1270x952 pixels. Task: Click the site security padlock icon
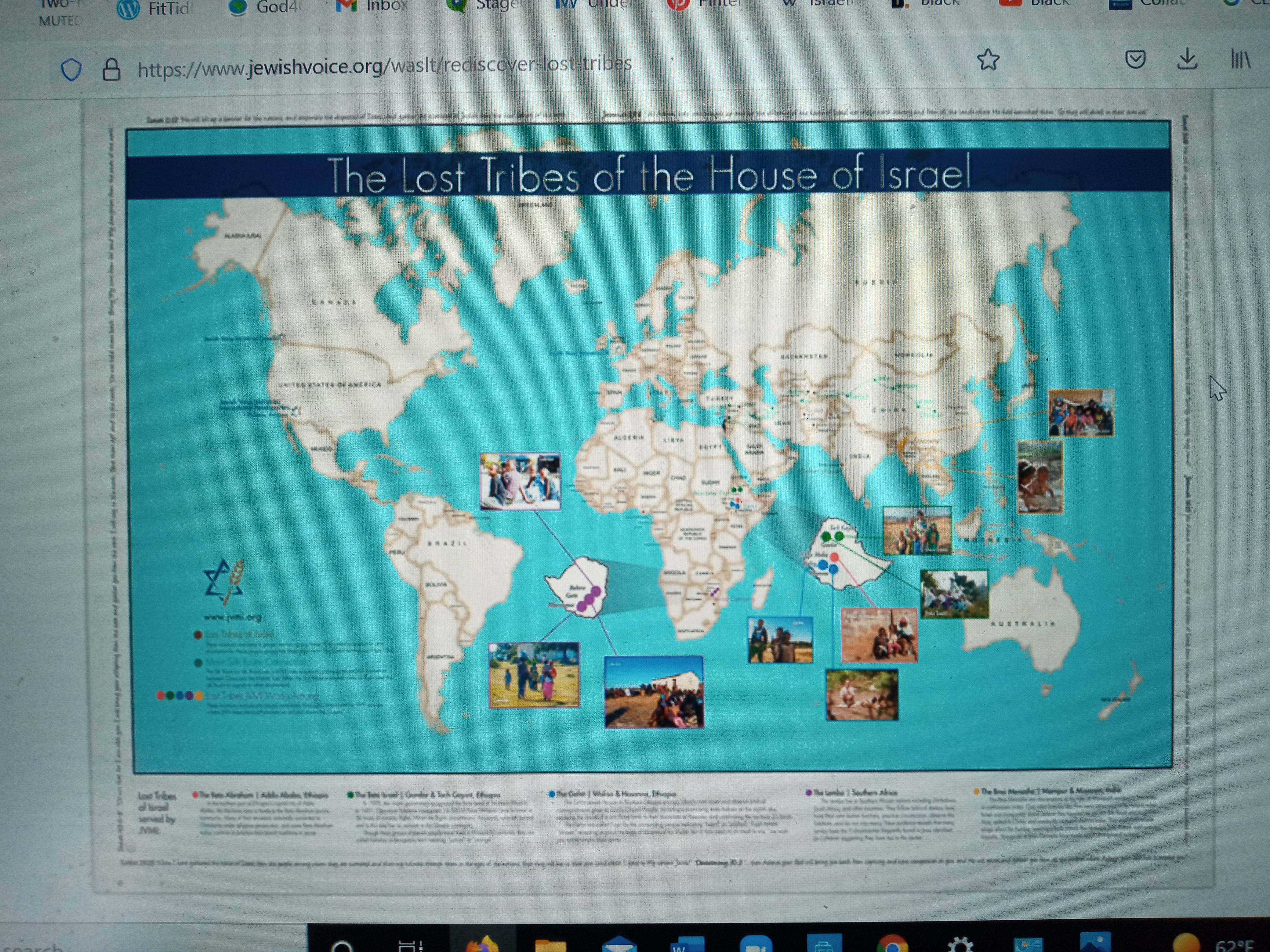[111, 70]
